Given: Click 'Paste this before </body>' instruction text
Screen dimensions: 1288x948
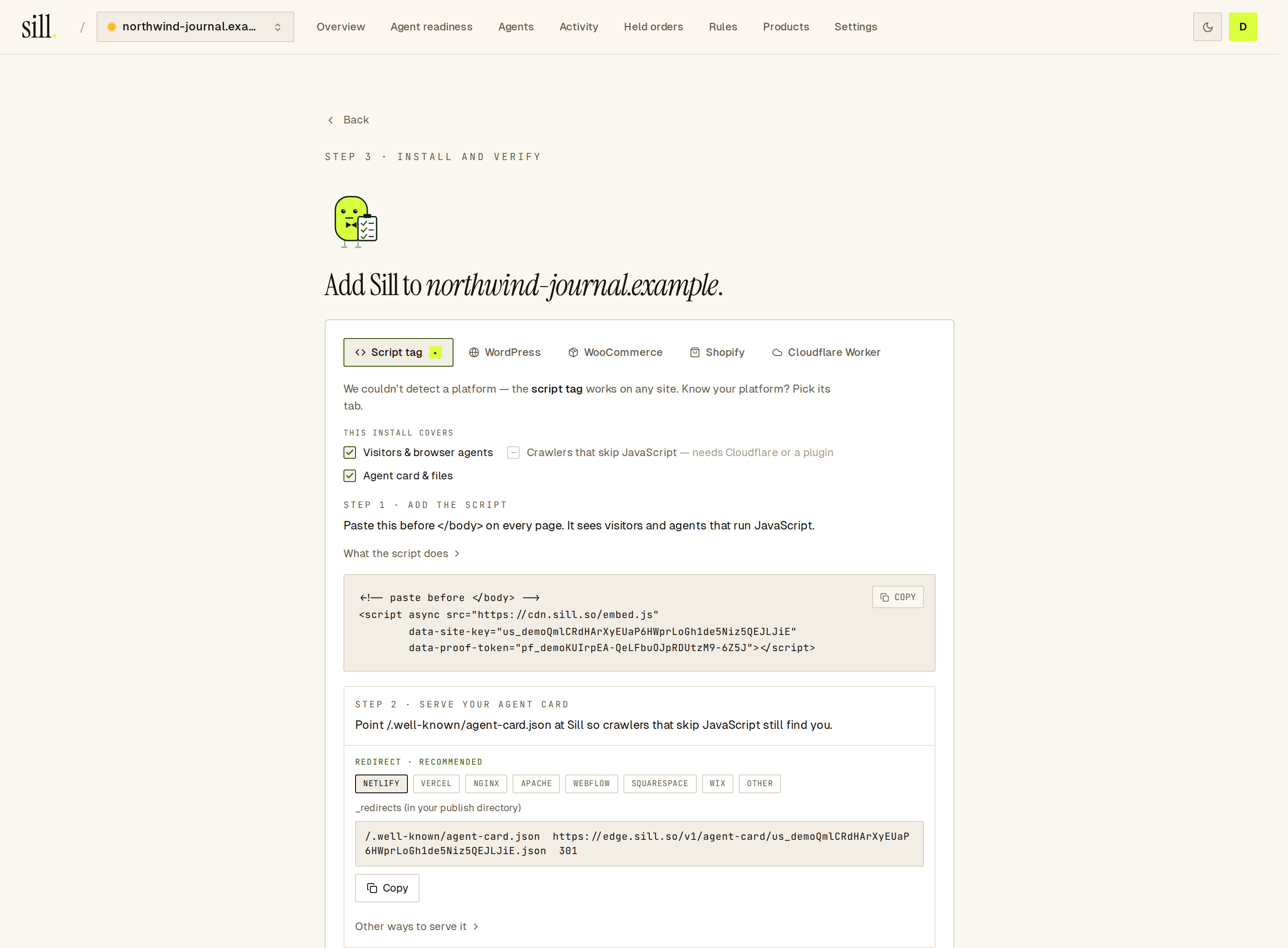Looking at the screenshot, I should (x=579, y=525).
